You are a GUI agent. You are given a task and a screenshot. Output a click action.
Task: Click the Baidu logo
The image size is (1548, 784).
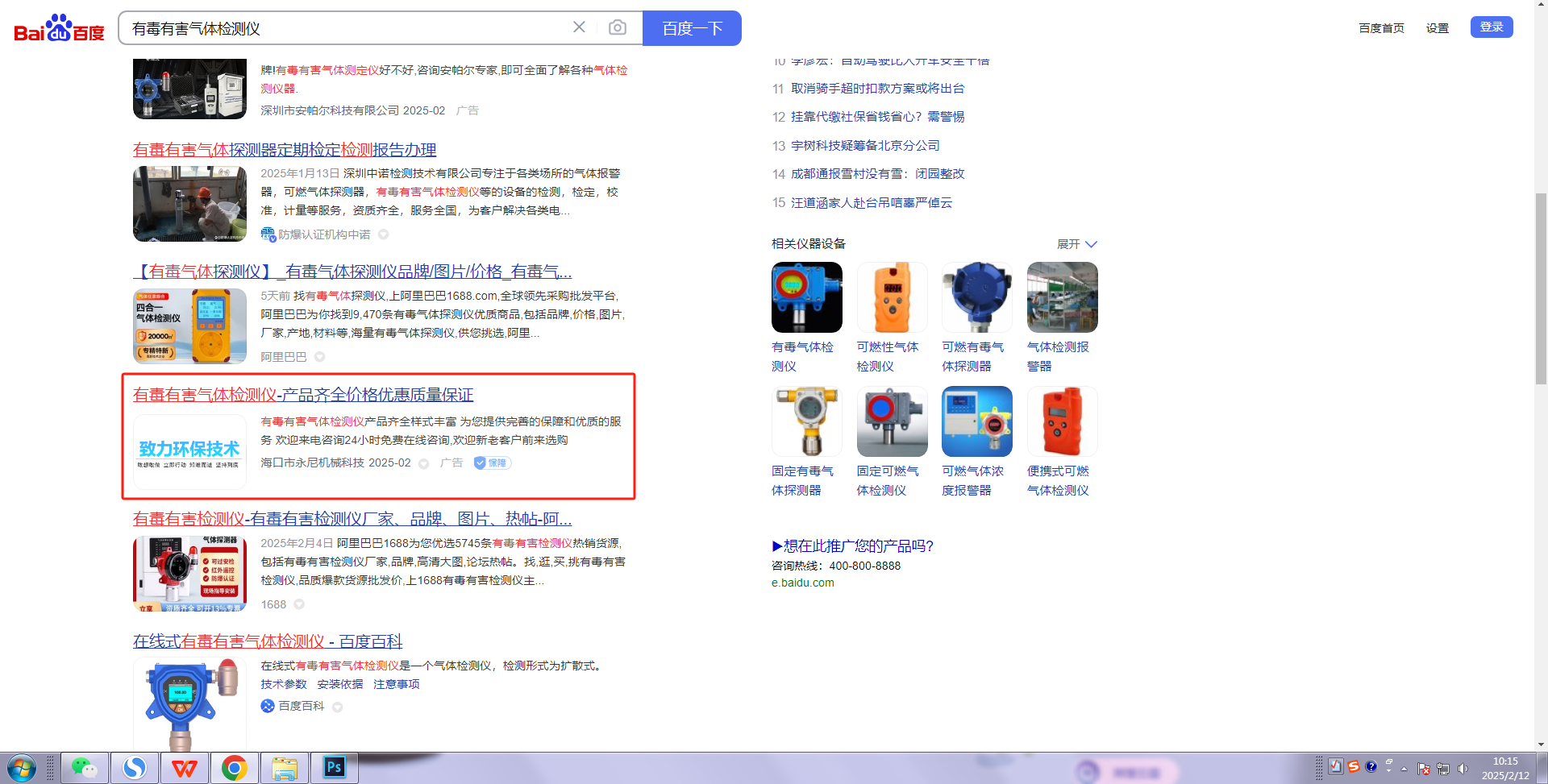tap(59, 28)
